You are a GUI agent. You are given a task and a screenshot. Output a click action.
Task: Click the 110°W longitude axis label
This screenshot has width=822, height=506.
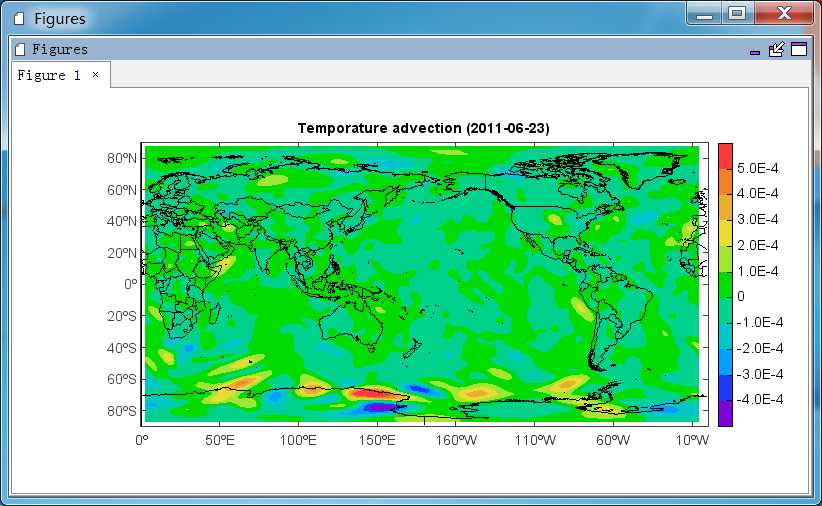tap(535, 440)
